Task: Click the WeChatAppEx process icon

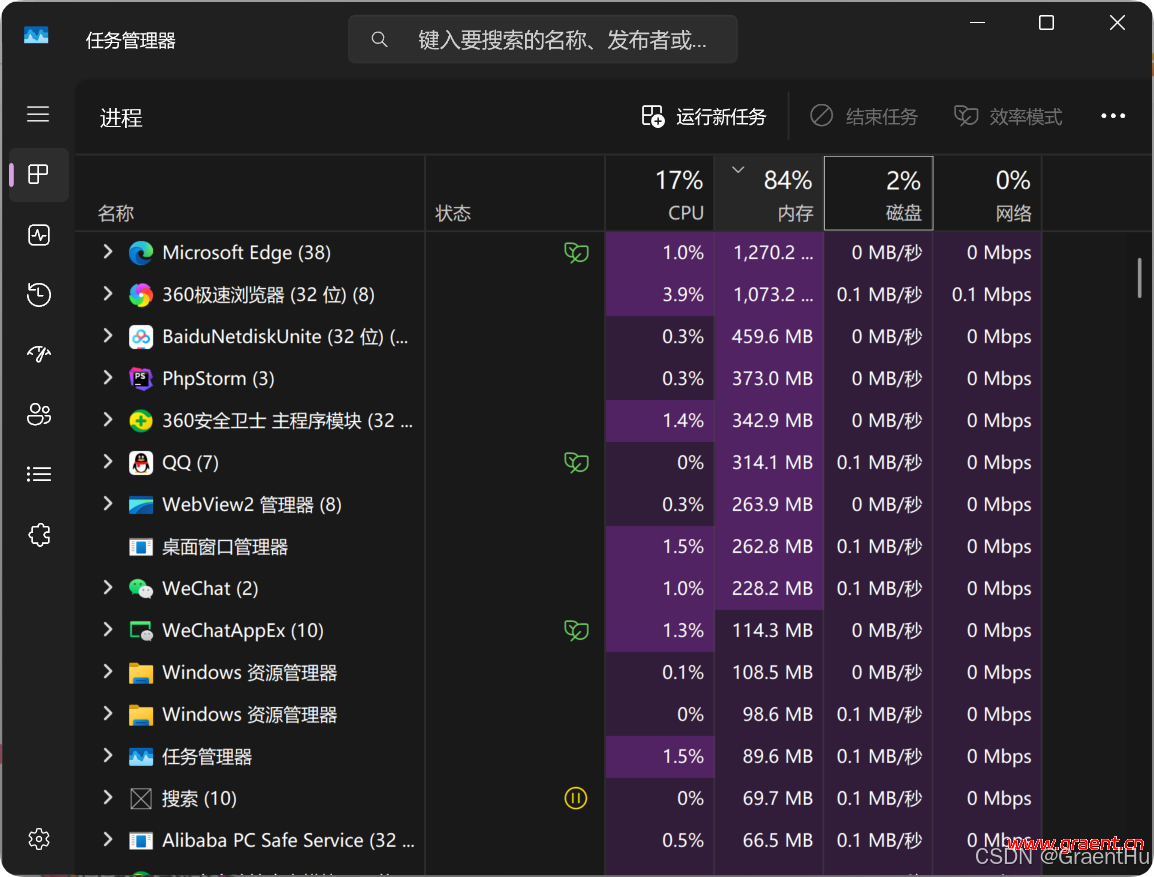Action: [141, 631]
